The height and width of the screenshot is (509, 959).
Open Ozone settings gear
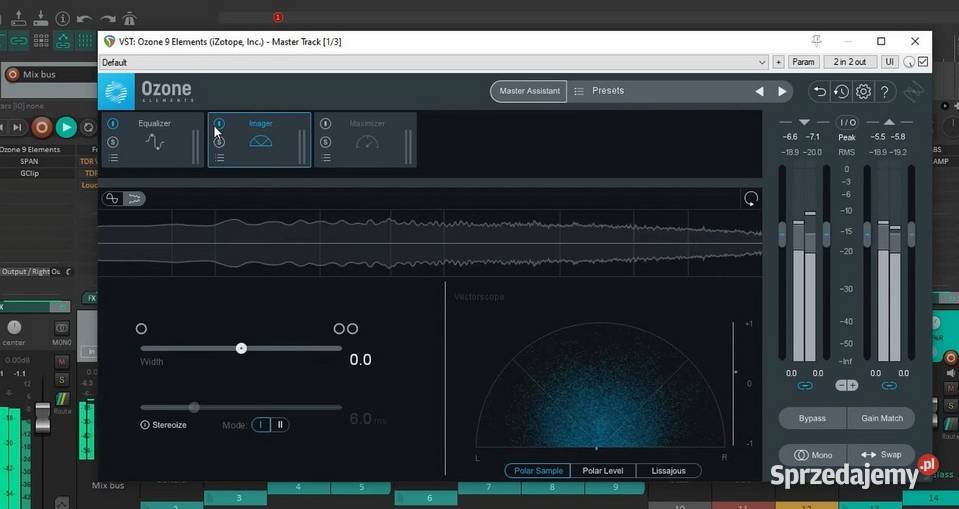coord(863,92)
